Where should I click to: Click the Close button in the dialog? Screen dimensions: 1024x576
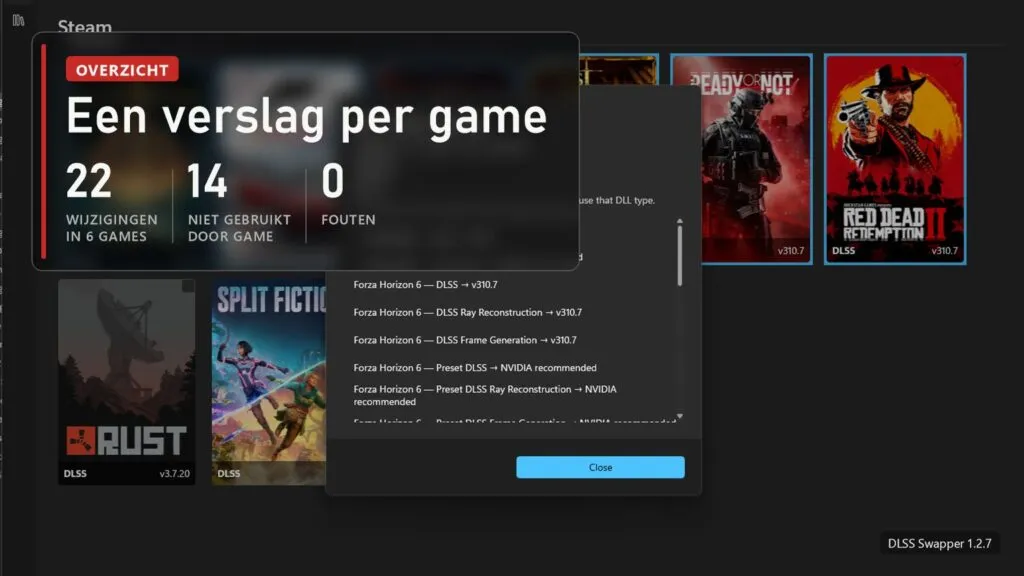coord(600,467)
